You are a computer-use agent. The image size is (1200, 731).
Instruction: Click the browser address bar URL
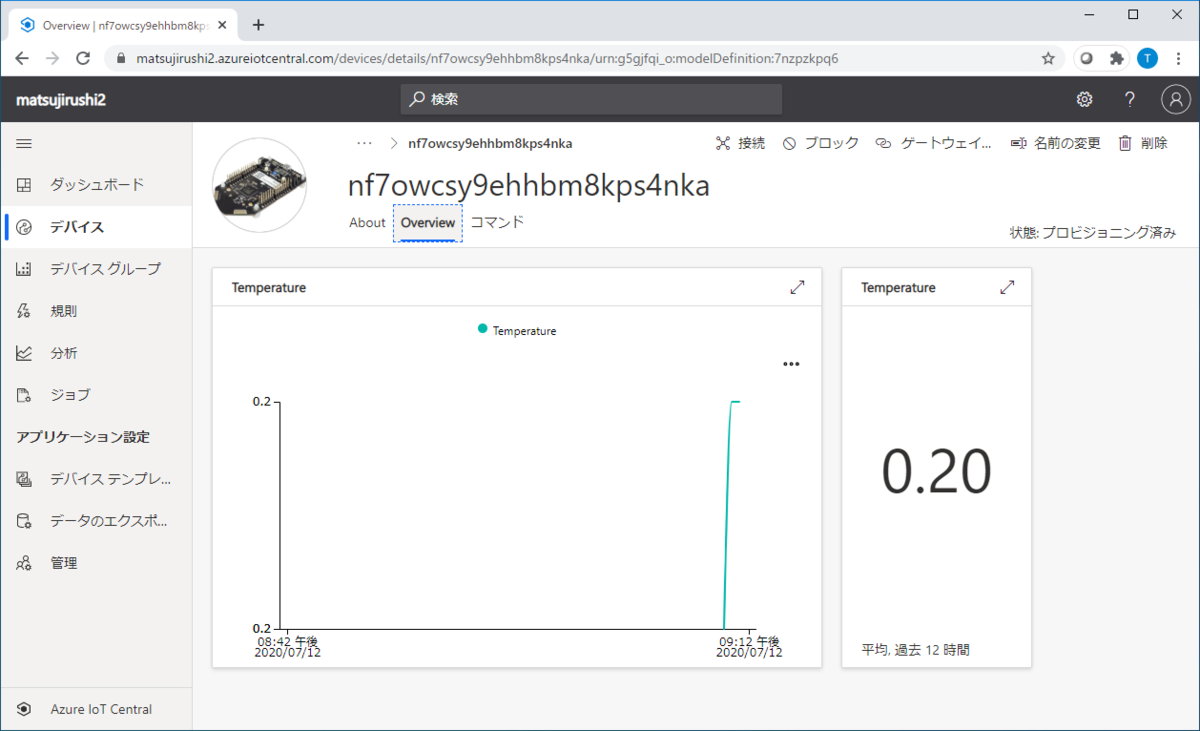tap(487, 58)
